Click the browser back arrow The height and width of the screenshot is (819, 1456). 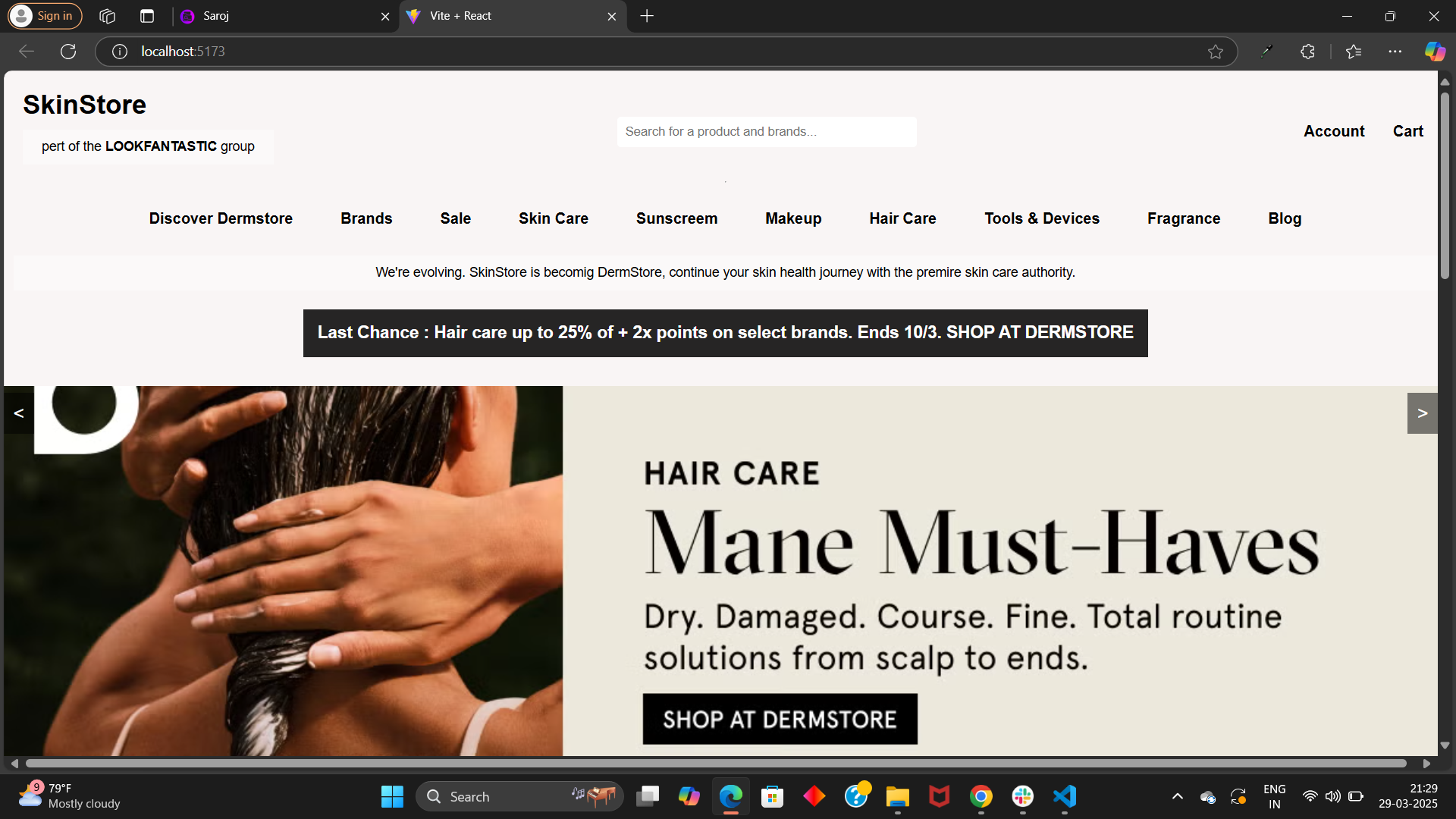pyautogui.click(x=27, y=52)
